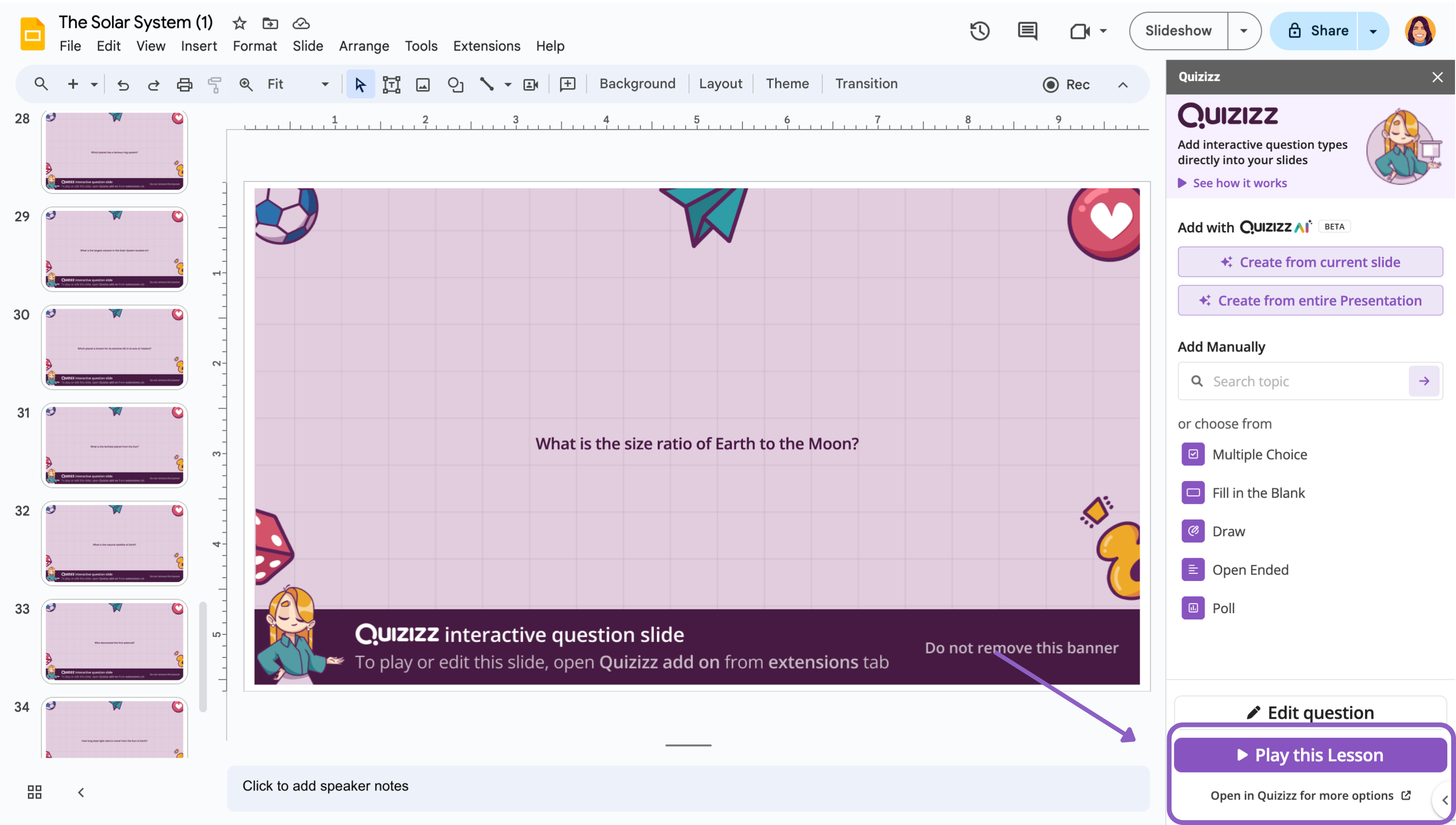Viewport: 1456px width, 825px height.
Task: Click the Share button
Action: pos(1315,31)
